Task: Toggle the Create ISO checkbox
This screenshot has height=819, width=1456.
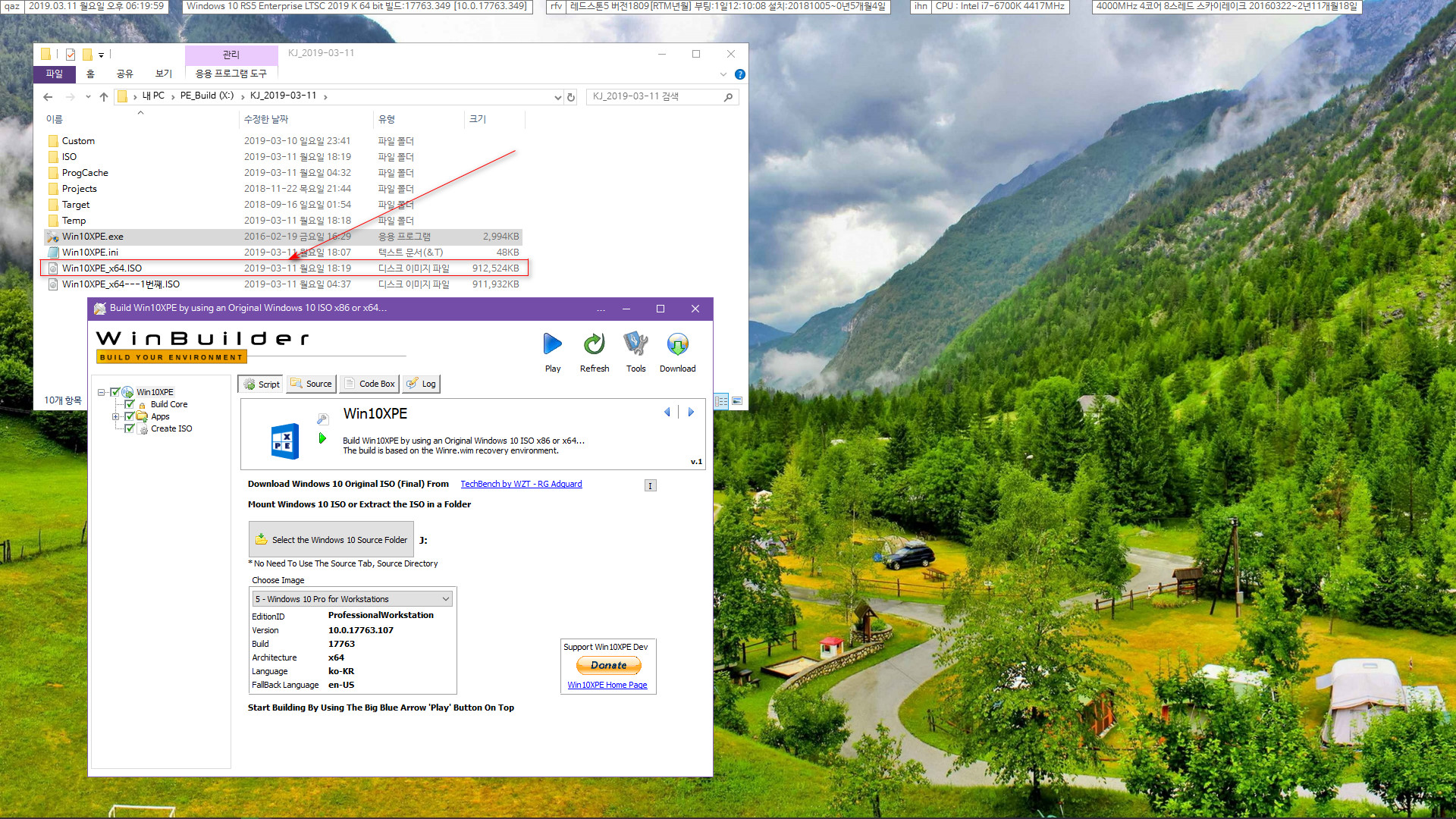Action: click(130, 428)
